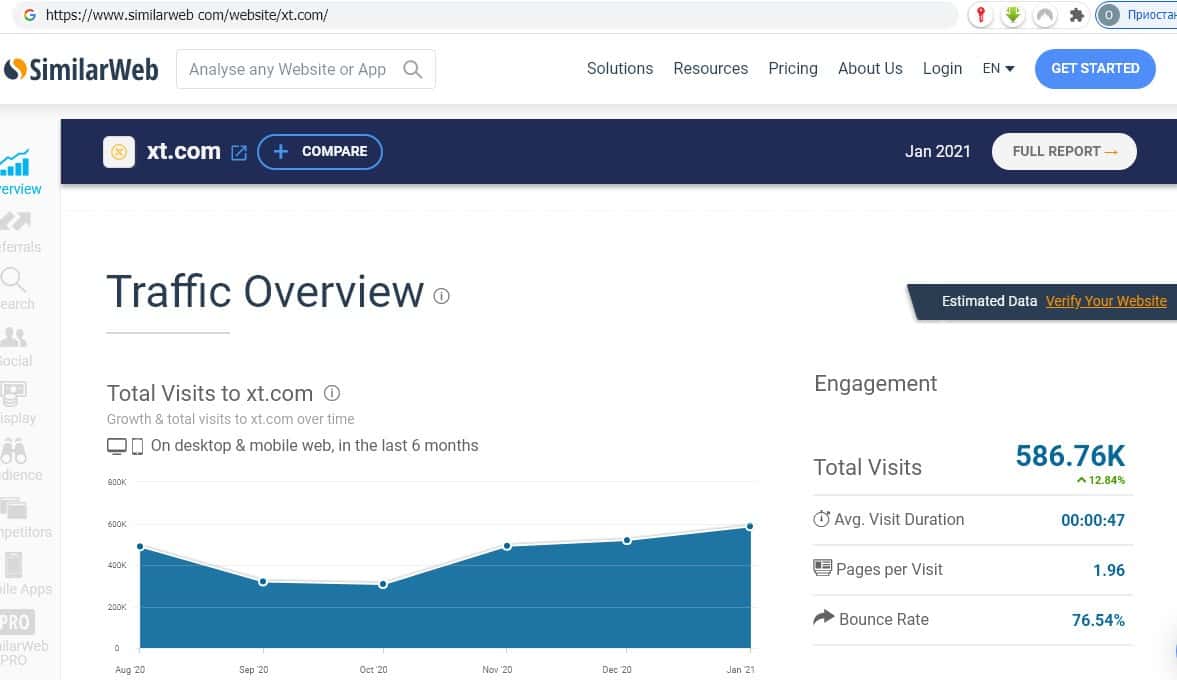
Task: Click the Jan 2021 date label
Action: pos(937,151)
